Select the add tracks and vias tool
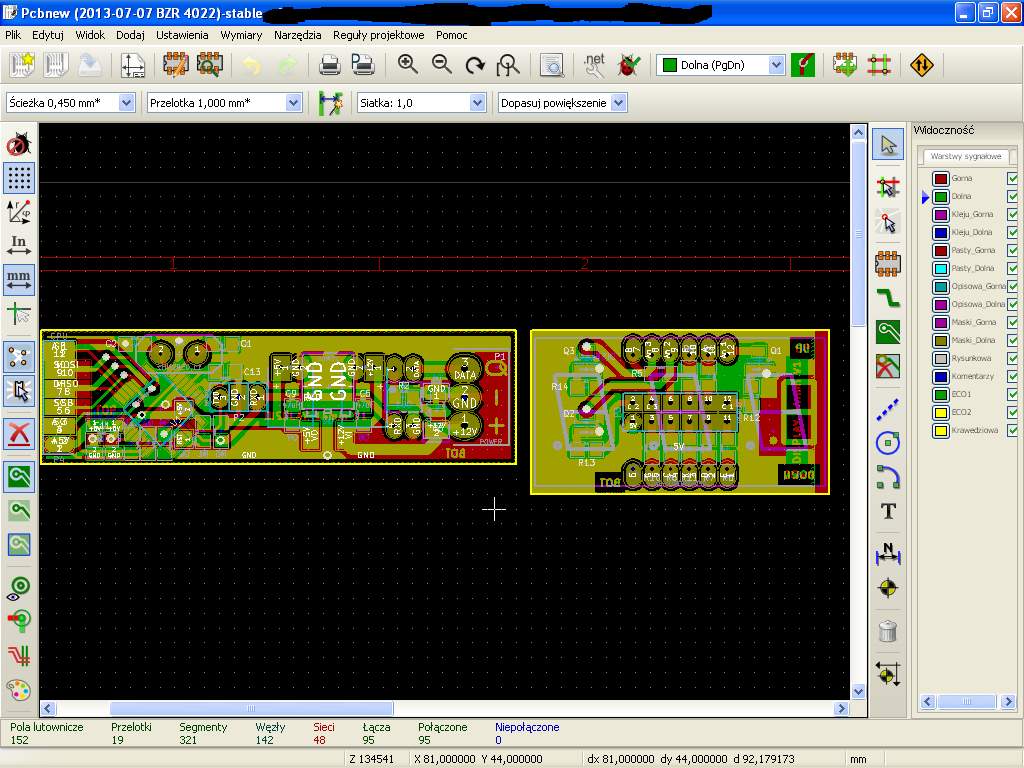 [x=888, y=298]
